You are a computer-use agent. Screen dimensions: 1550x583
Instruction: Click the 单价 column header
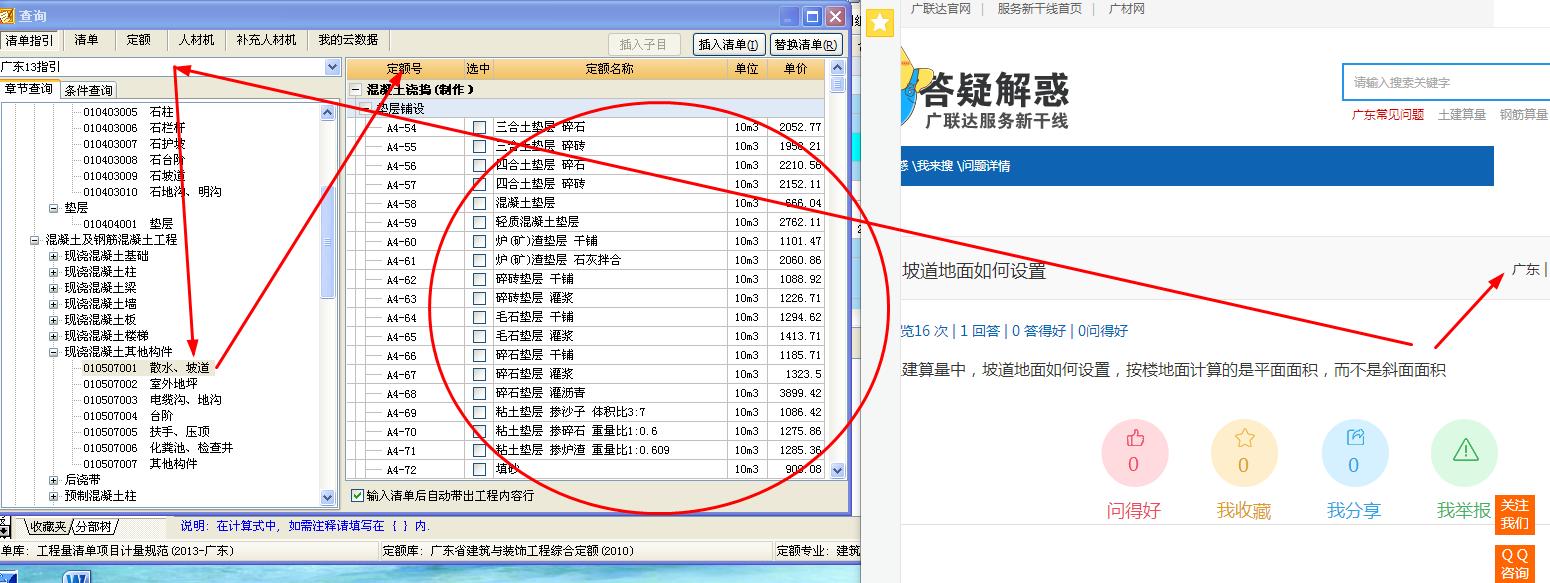tap(795, 69)
